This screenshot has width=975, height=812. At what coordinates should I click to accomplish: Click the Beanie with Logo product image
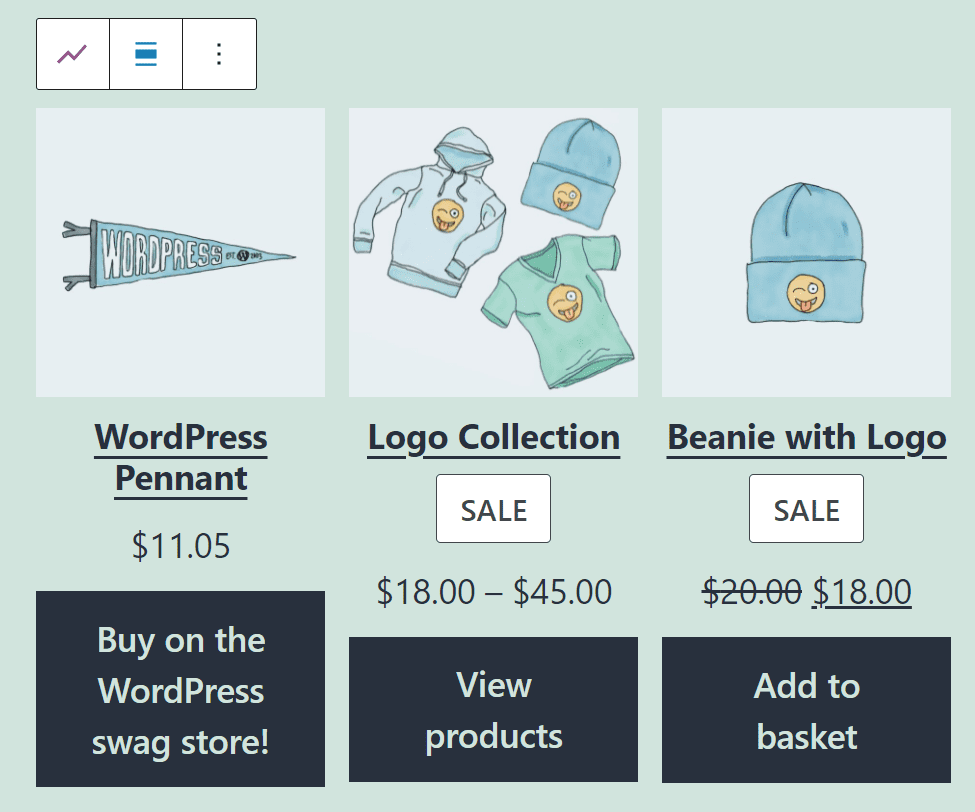click(x=806, y=251)
